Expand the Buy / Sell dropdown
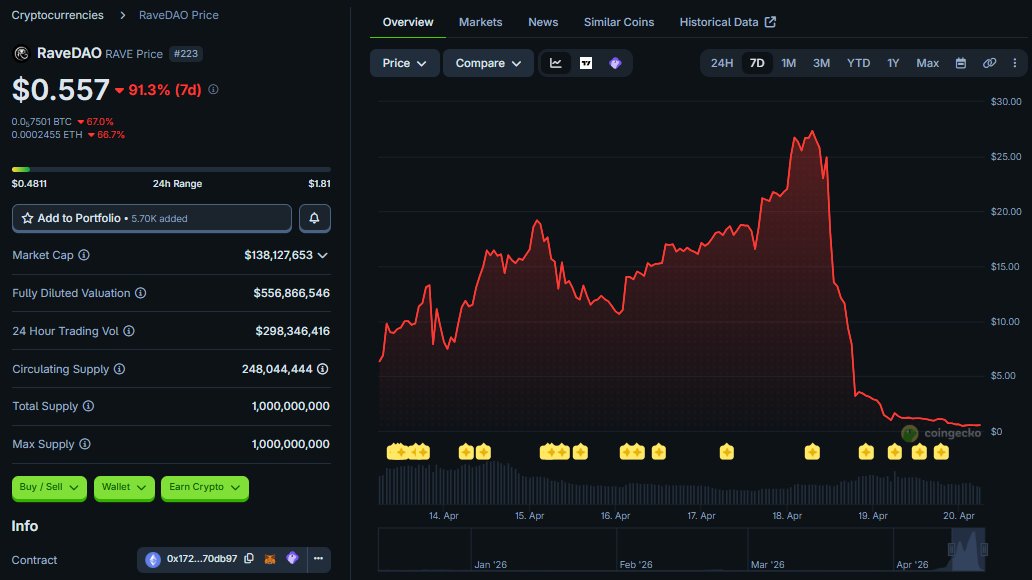The height and width of the screenshot is (580, 1032). click(48, 488)
